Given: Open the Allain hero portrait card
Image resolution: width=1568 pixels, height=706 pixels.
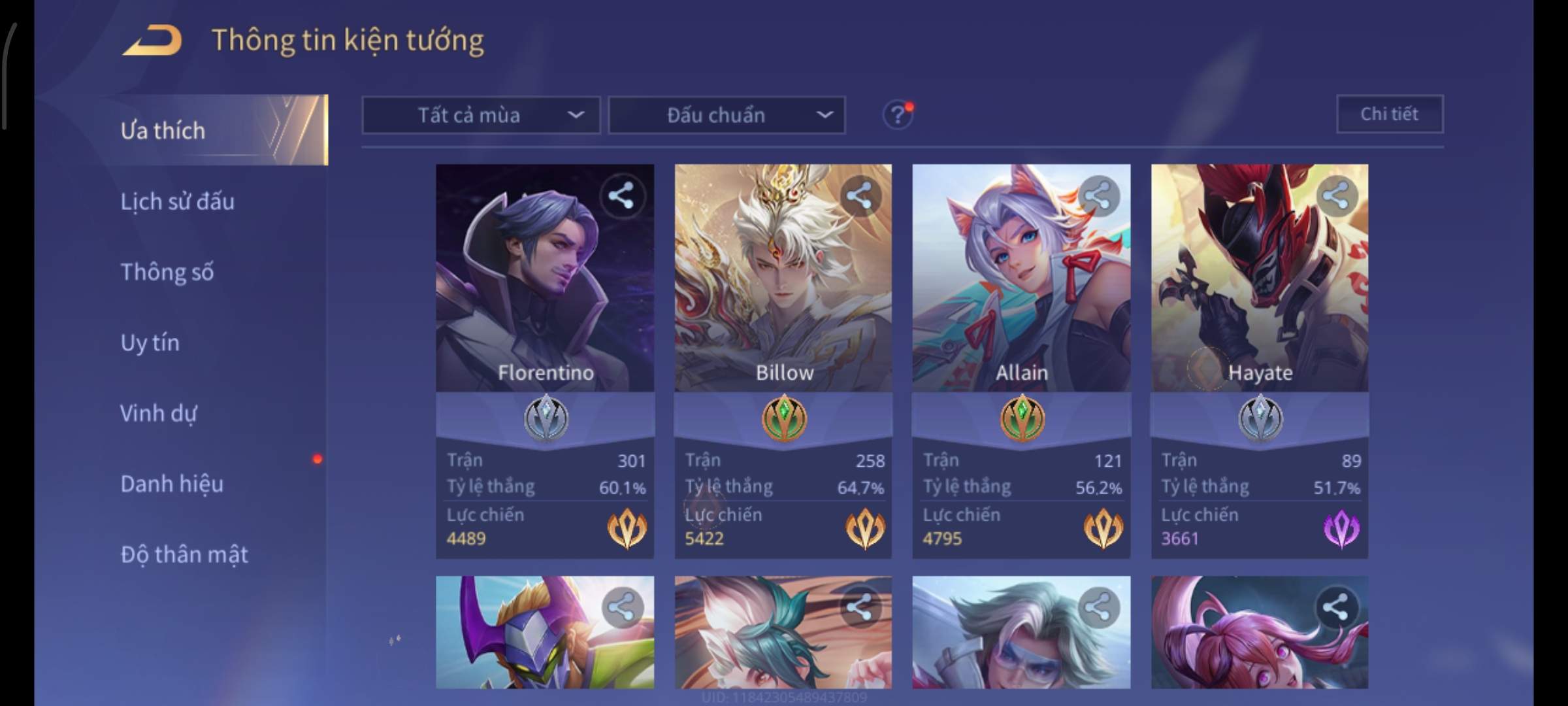Looking at the screenshot, I should coord(1021,278).
